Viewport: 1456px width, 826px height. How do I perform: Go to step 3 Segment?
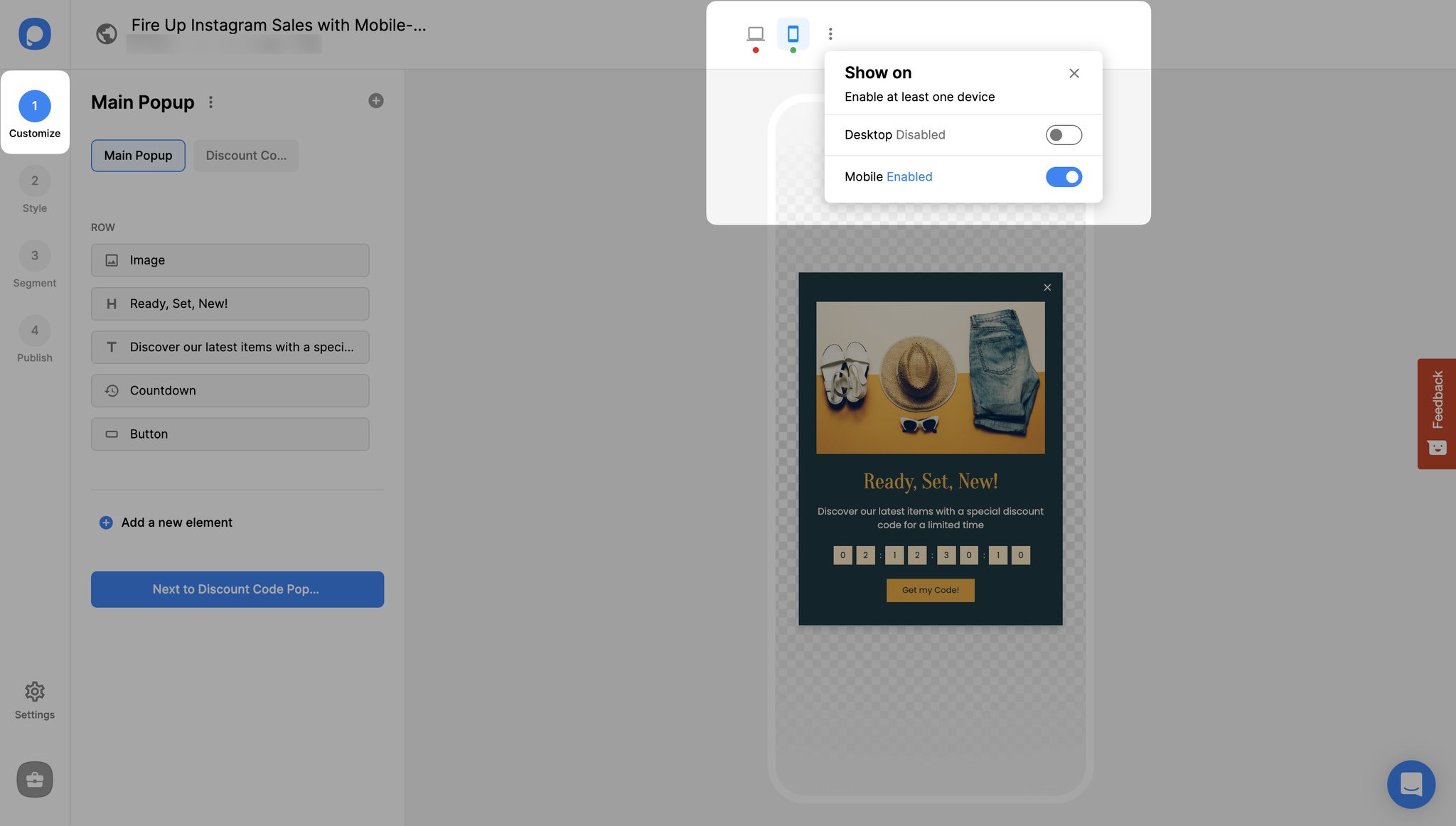35,264
